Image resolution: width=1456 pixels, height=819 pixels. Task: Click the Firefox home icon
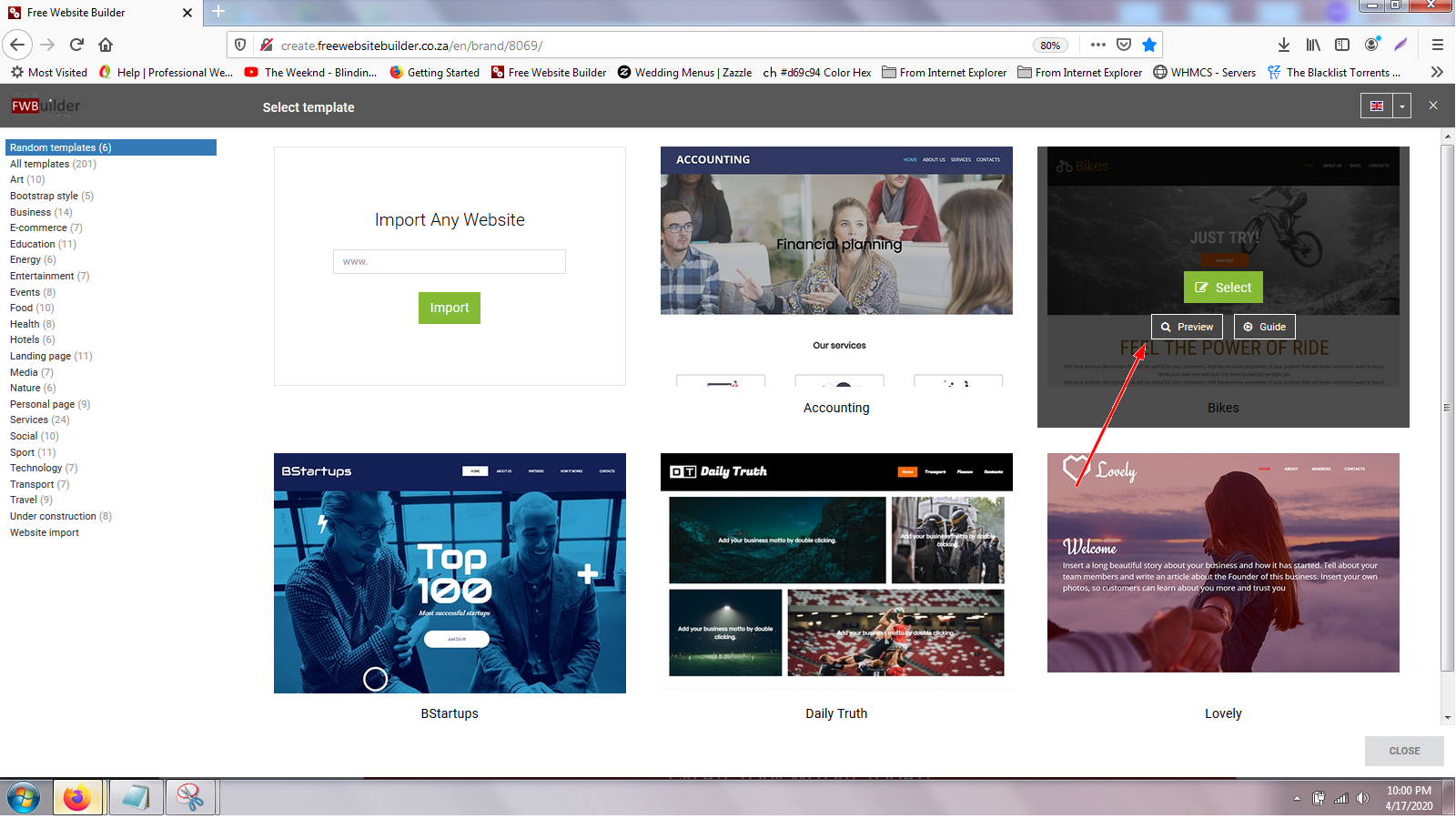[106, 45]
